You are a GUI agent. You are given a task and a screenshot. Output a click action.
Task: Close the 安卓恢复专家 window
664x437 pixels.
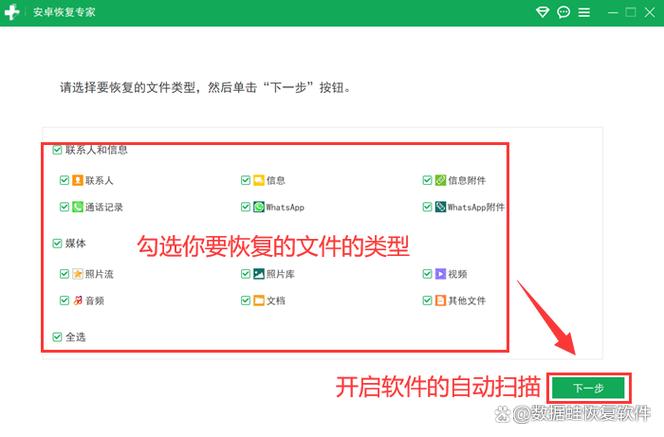tap(650, 12)
